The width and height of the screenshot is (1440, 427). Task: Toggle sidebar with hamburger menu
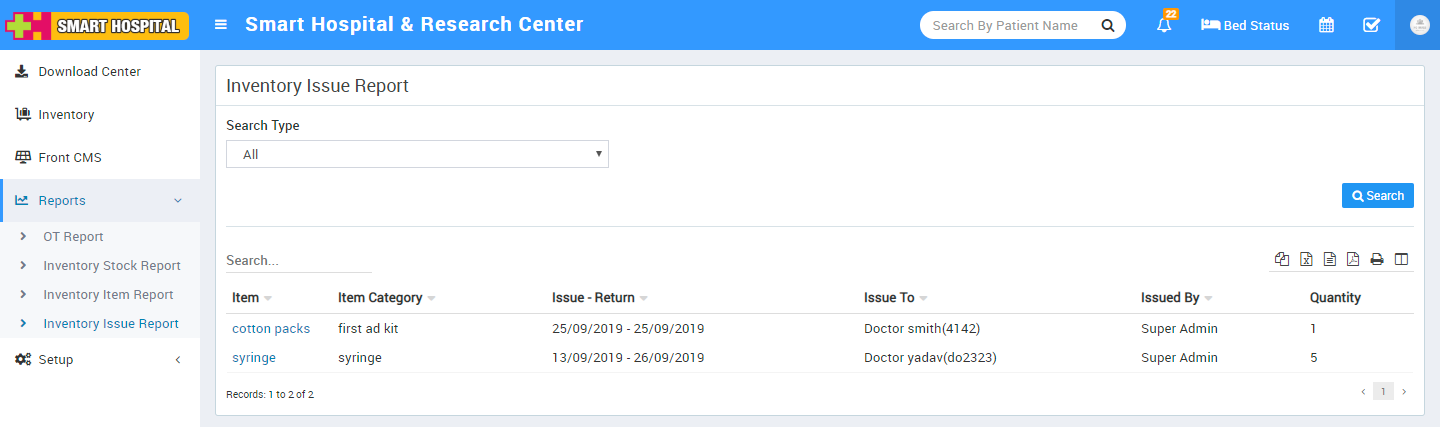pos(221,25)
